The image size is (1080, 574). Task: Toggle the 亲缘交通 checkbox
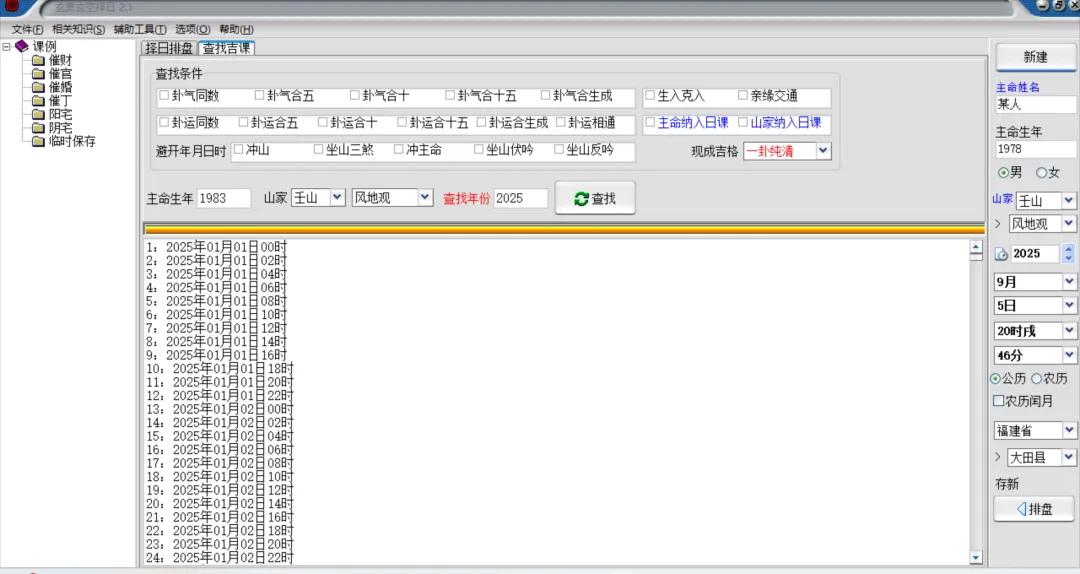[x=742, y=95]
